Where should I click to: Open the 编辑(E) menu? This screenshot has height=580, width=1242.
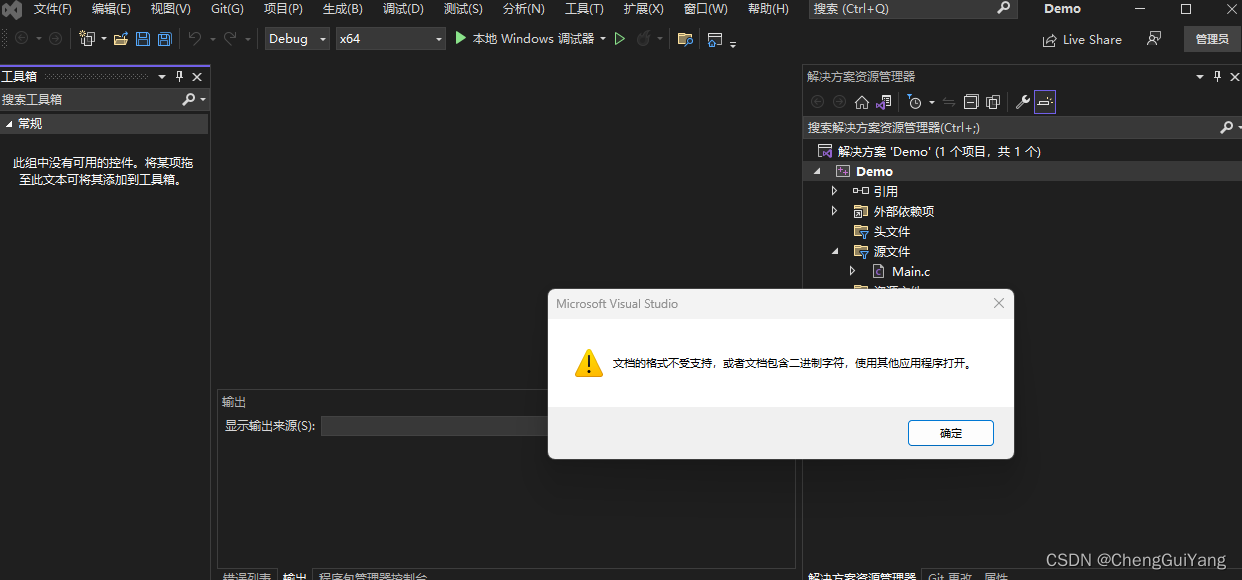pyautogui.click(x=111, y=9)
